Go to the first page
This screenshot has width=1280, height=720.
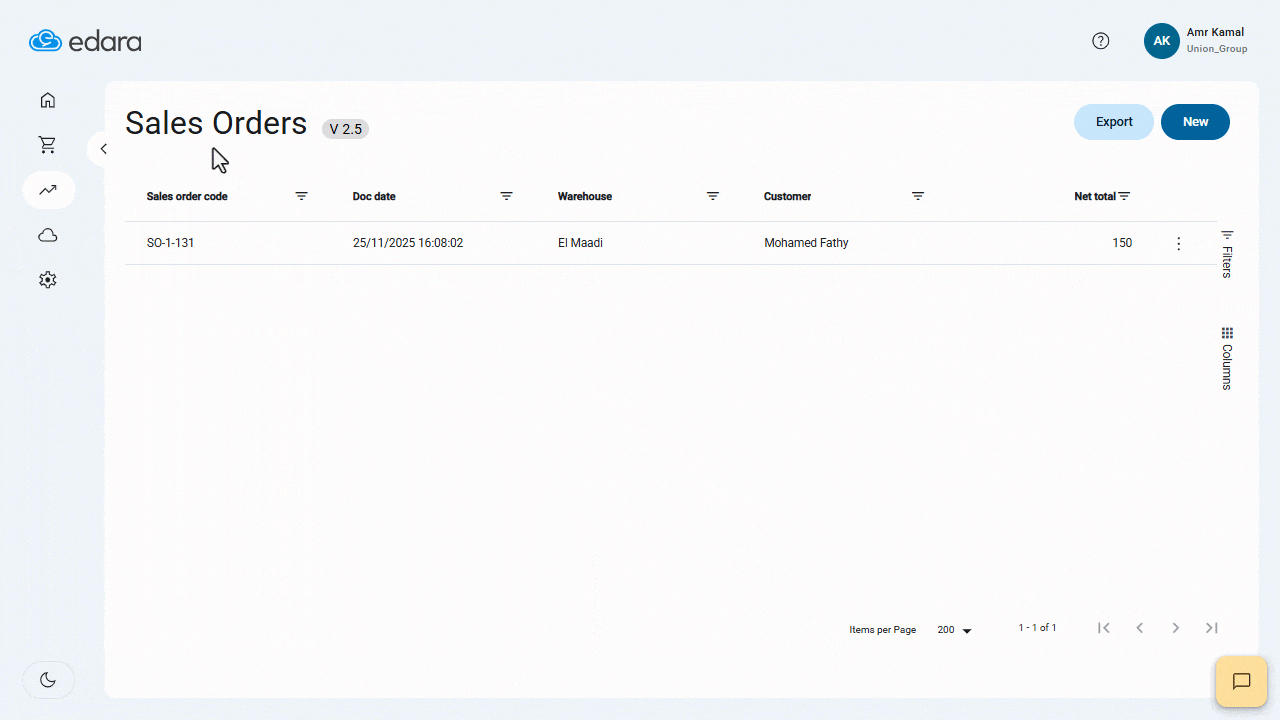click(1104, 628)
